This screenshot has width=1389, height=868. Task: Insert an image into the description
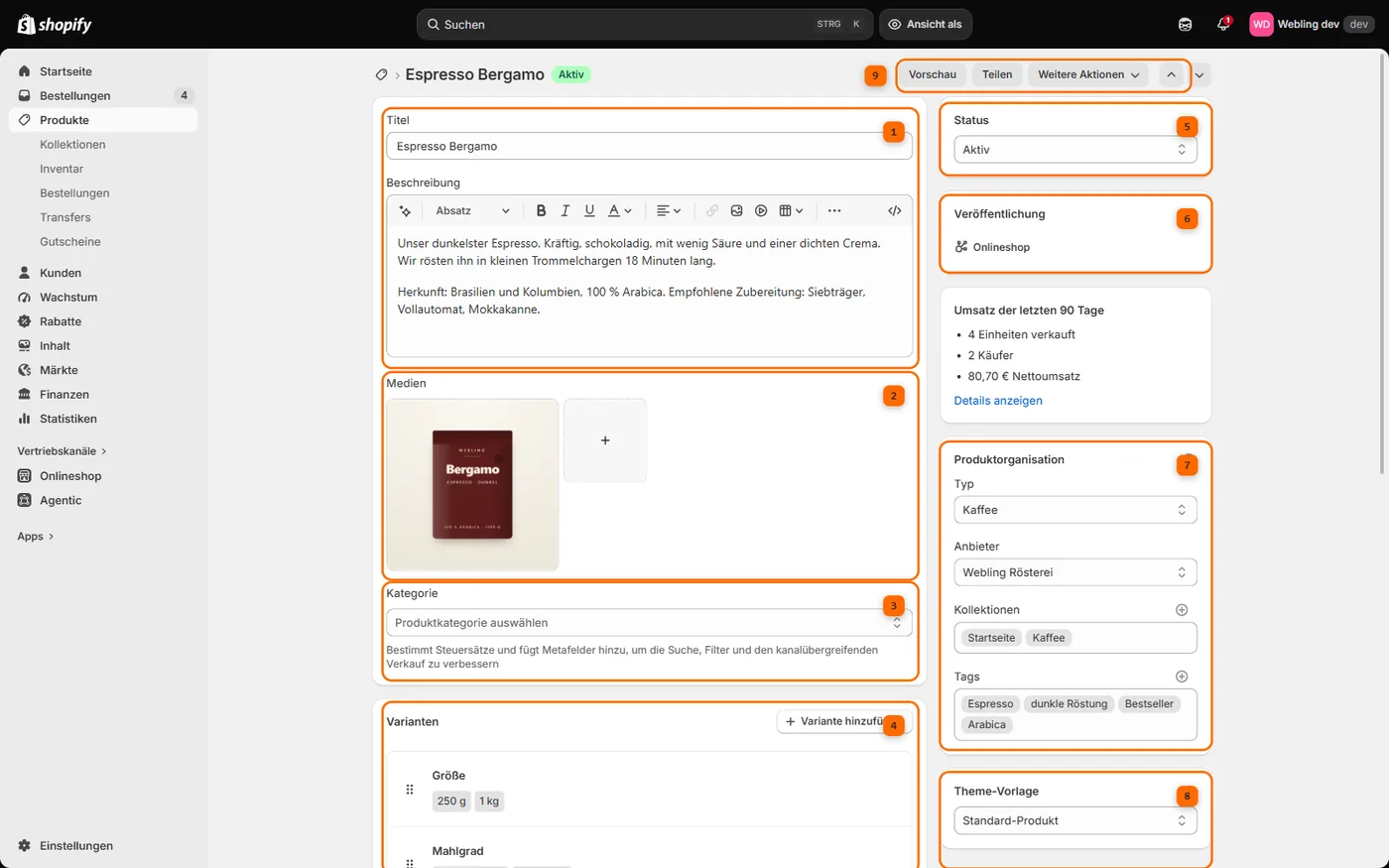click(x=736, y=210)
